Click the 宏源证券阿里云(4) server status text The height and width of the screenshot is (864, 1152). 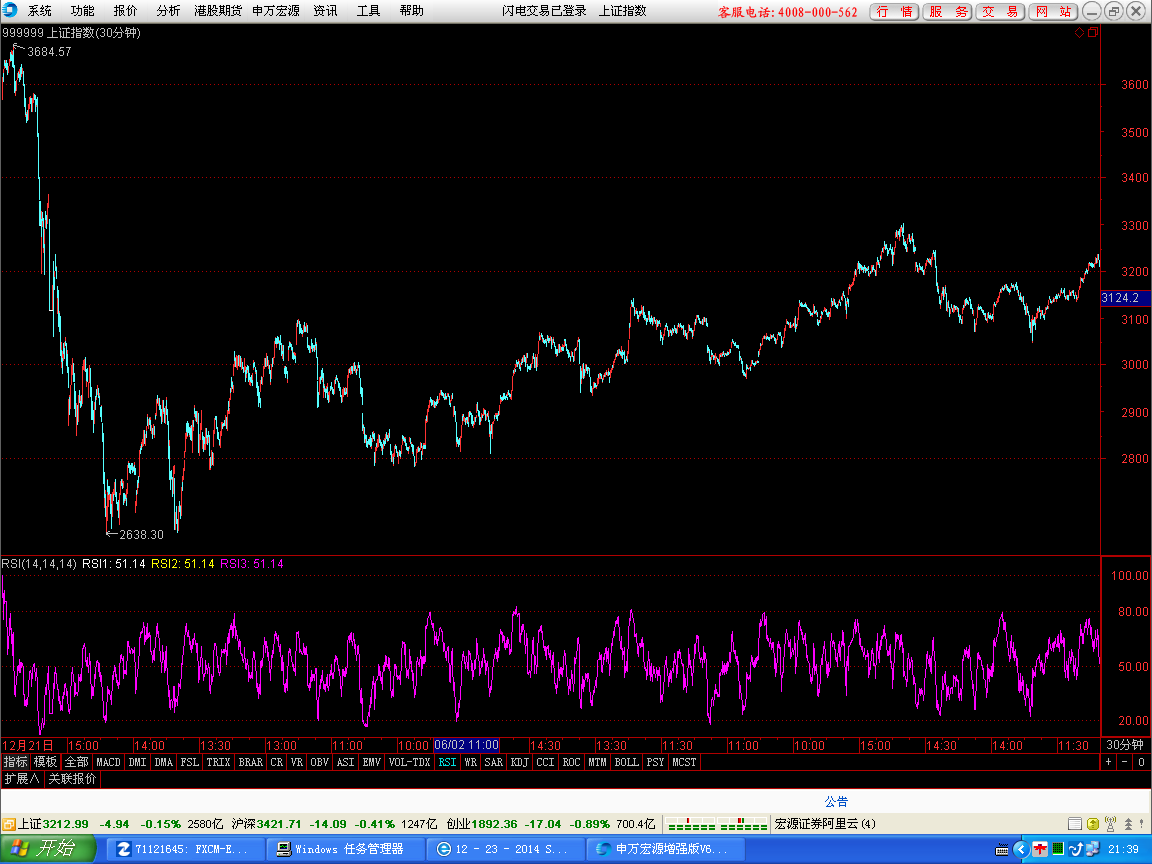pos(825,824)
